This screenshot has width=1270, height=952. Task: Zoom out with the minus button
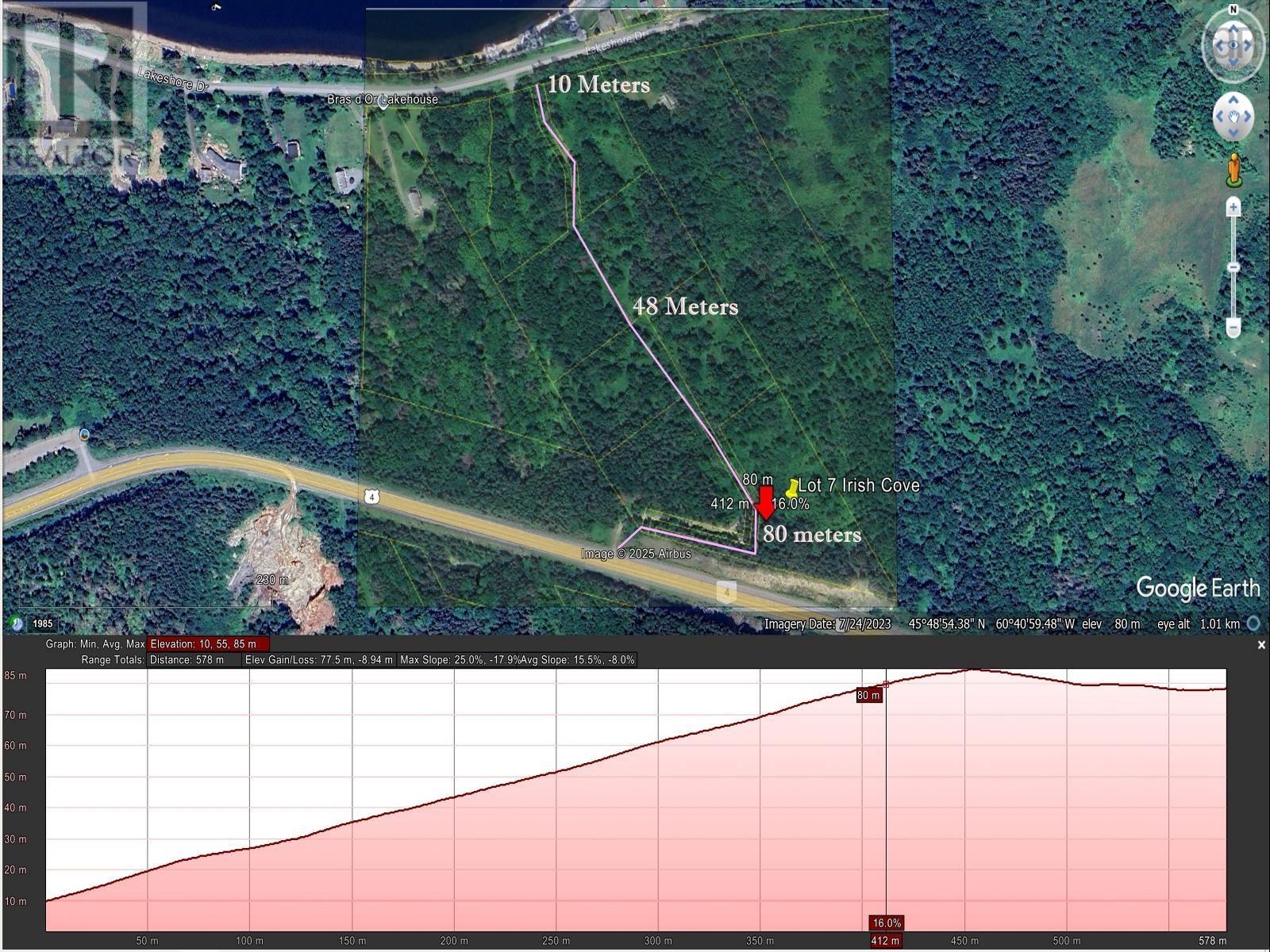tap(1233, 327)
